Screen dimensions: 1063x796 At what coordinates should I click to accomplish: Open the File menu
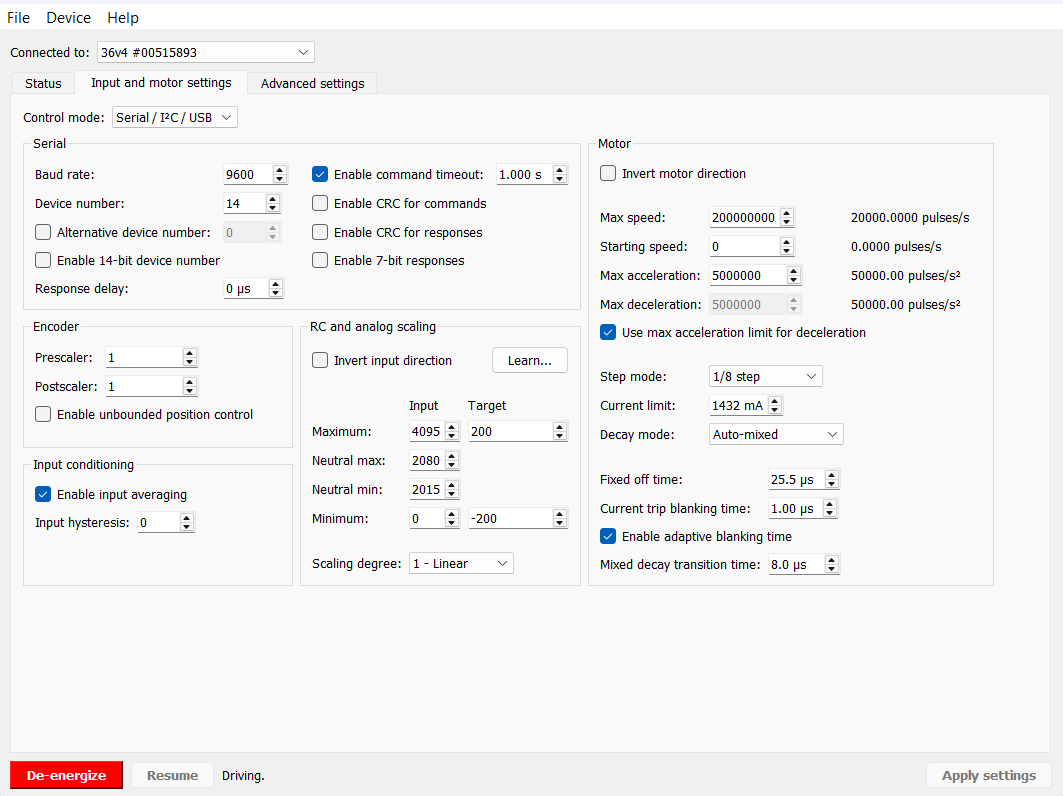pyautogui.click(x=18, y=18)
